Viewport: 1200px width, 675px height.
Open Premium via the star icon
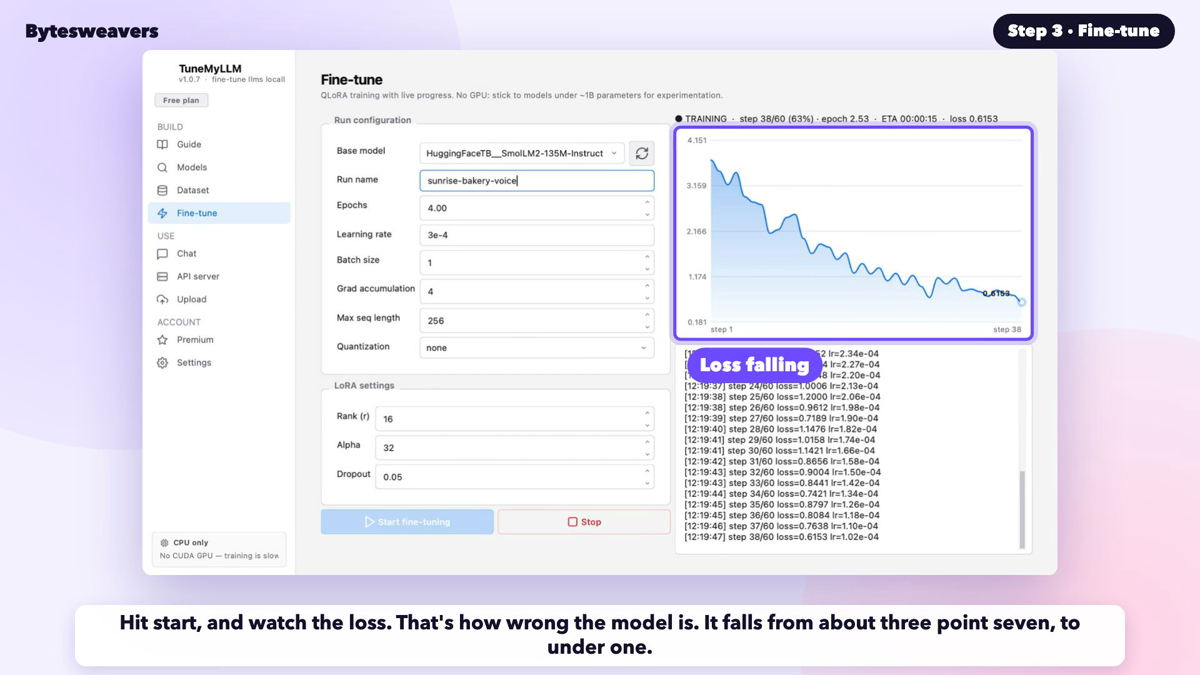point(162,340)
